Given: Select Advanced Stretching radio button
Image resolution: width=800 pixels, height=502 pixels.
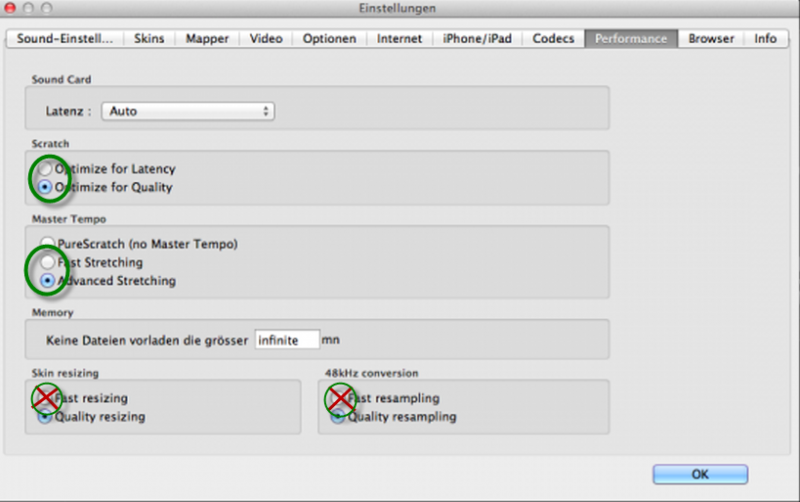Looking at the screenshot, I should tap(47, 281).
